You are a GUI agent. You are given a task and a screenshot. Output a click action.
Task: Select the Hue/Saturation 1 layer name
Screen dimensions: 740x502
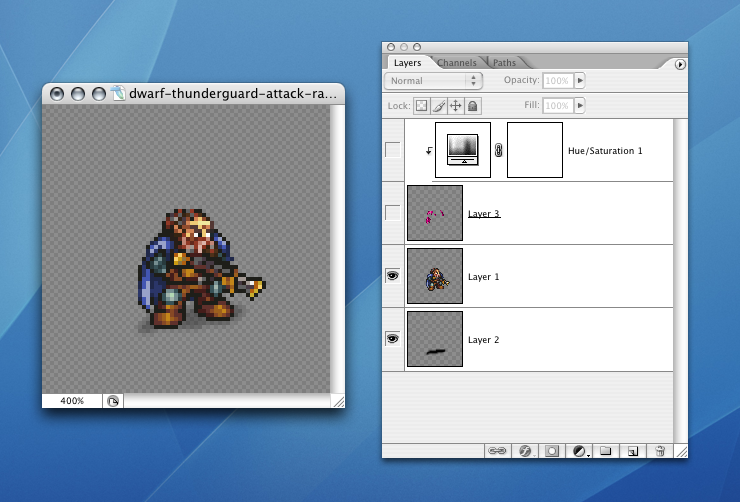pyautogui.click(x=605, y=151)
